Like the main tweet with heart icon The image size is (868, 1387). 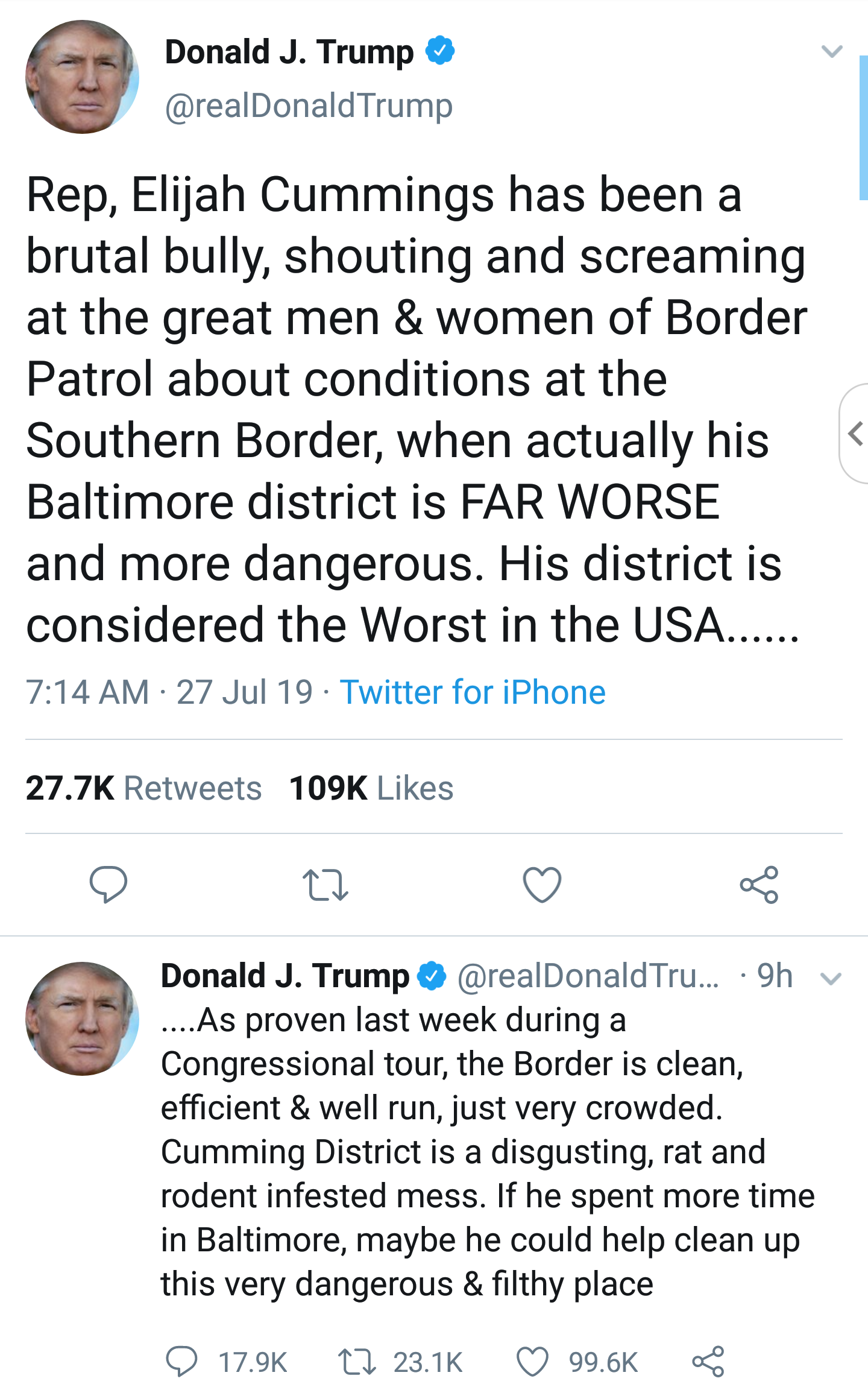[x=542, y=885]
